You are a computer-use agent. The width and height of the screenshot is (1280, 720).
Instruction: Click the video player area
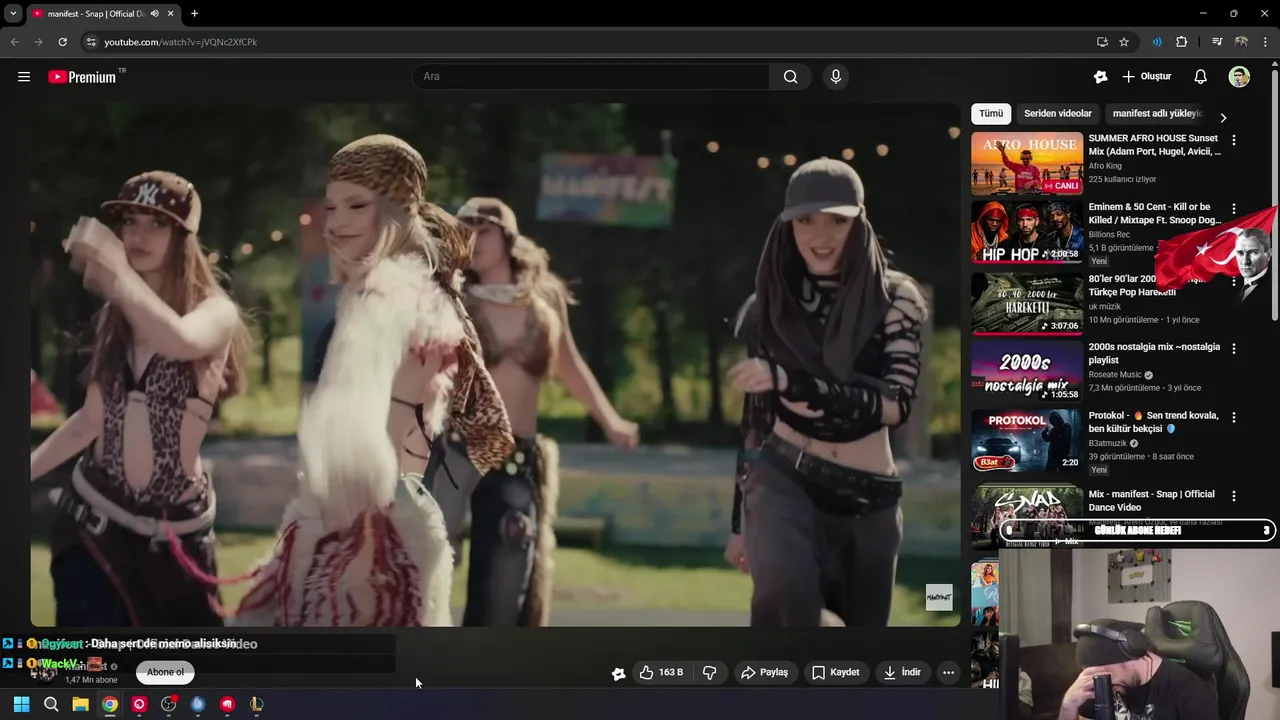pos(495,365)
